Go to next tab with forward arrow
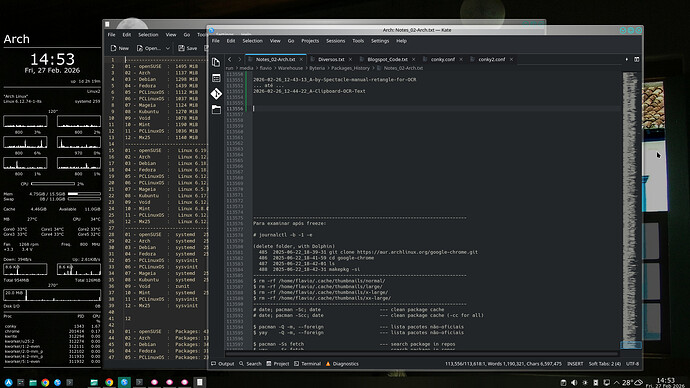The width and height of the screenshot is (690, 388). [x=239, y=59]
